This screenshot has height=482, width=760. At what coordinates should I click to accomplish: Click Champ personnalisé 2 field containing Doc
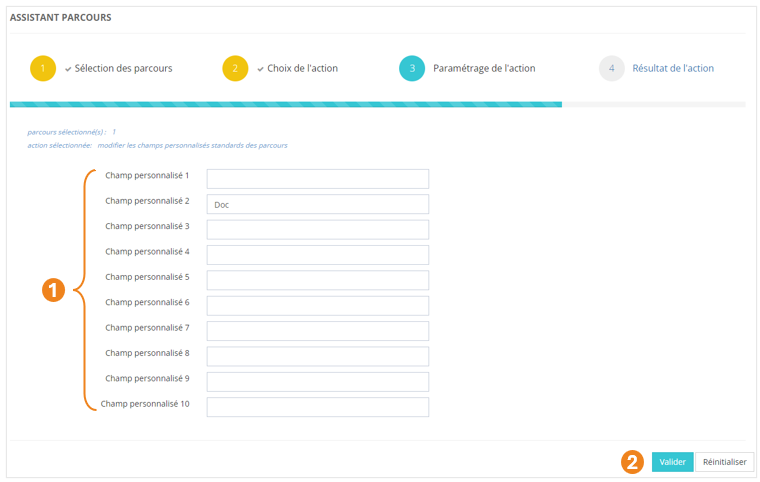317,204
